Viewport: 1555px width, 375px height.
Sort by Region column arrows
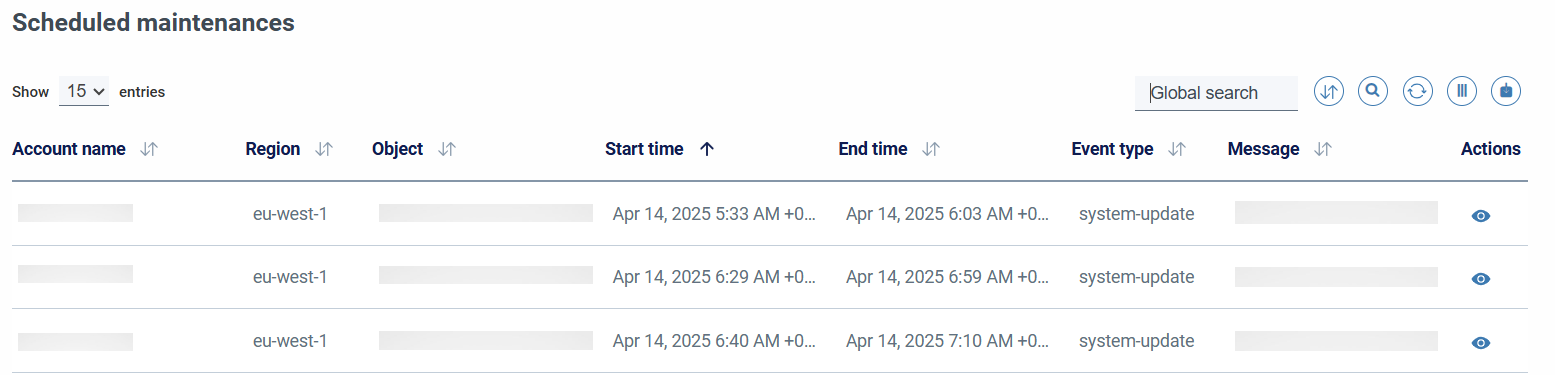click(x=324, y=149)
